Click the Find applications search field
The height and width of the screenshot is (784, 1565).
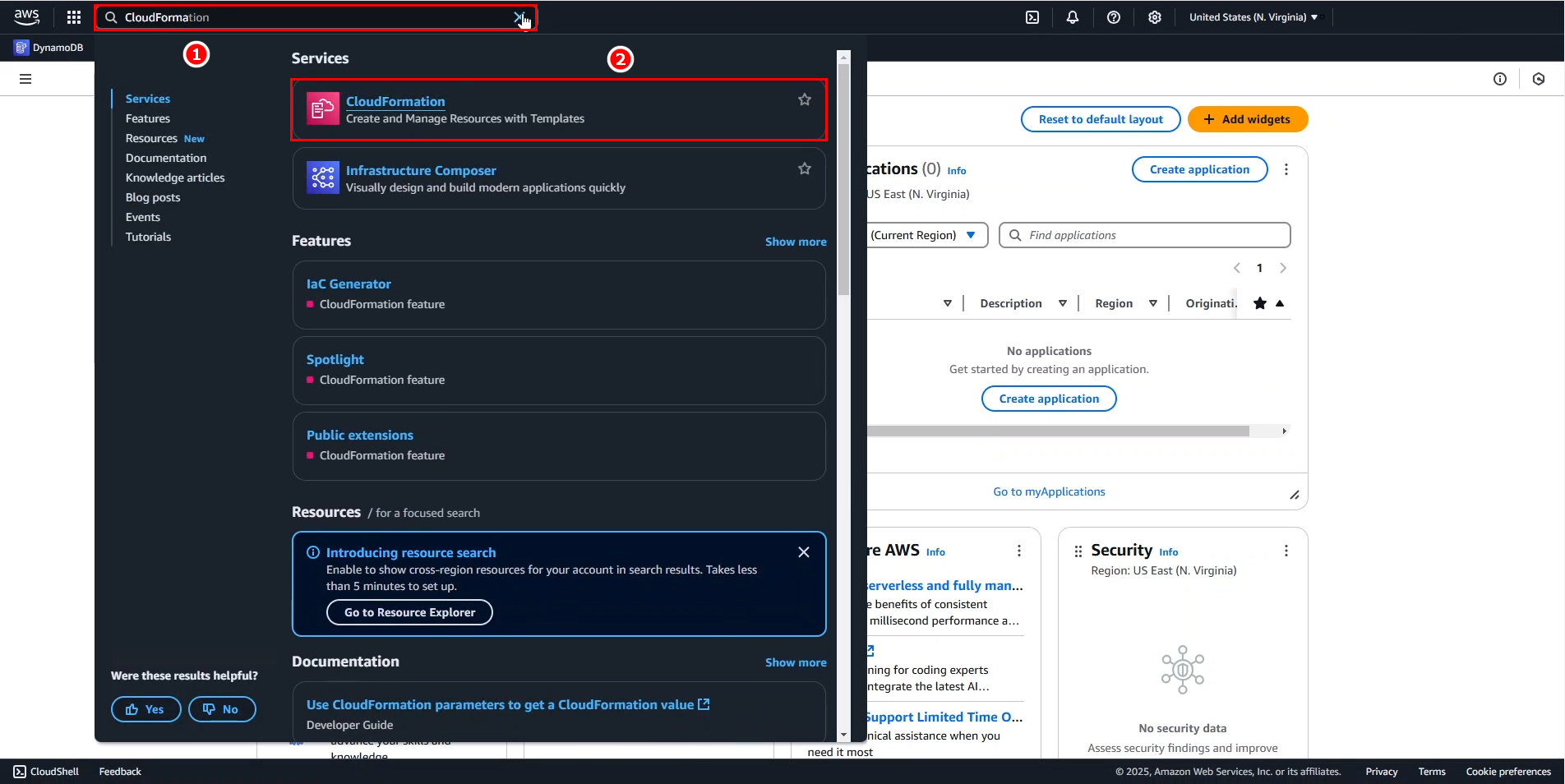pyautogui.click(x=1145, y=235)
